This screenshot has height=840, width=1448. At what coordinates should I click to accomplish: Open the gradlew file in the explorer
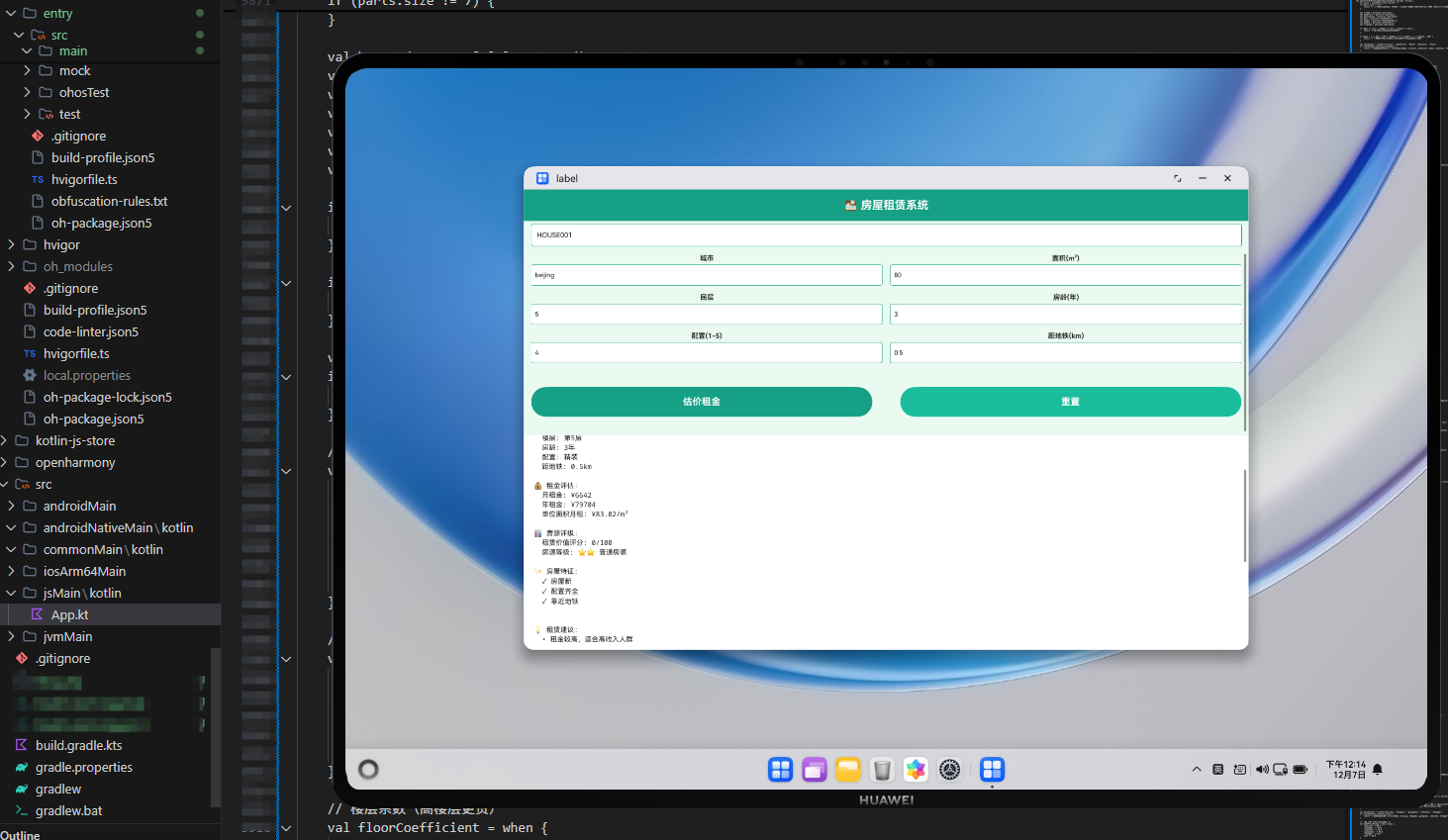pos(58,789)
